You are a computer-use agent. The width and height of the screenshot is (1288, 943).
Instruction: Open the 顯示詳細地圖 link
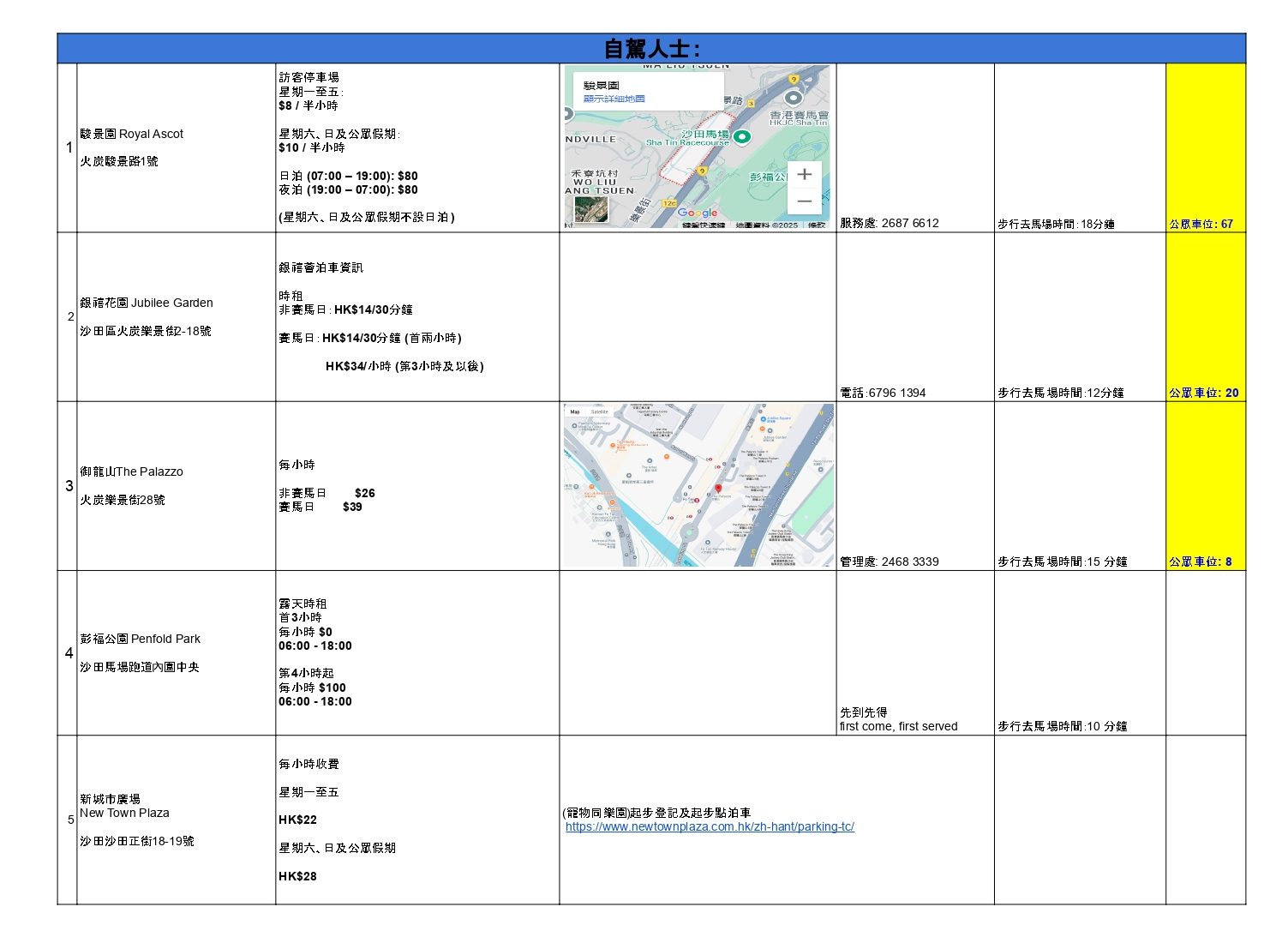[614, 99]
